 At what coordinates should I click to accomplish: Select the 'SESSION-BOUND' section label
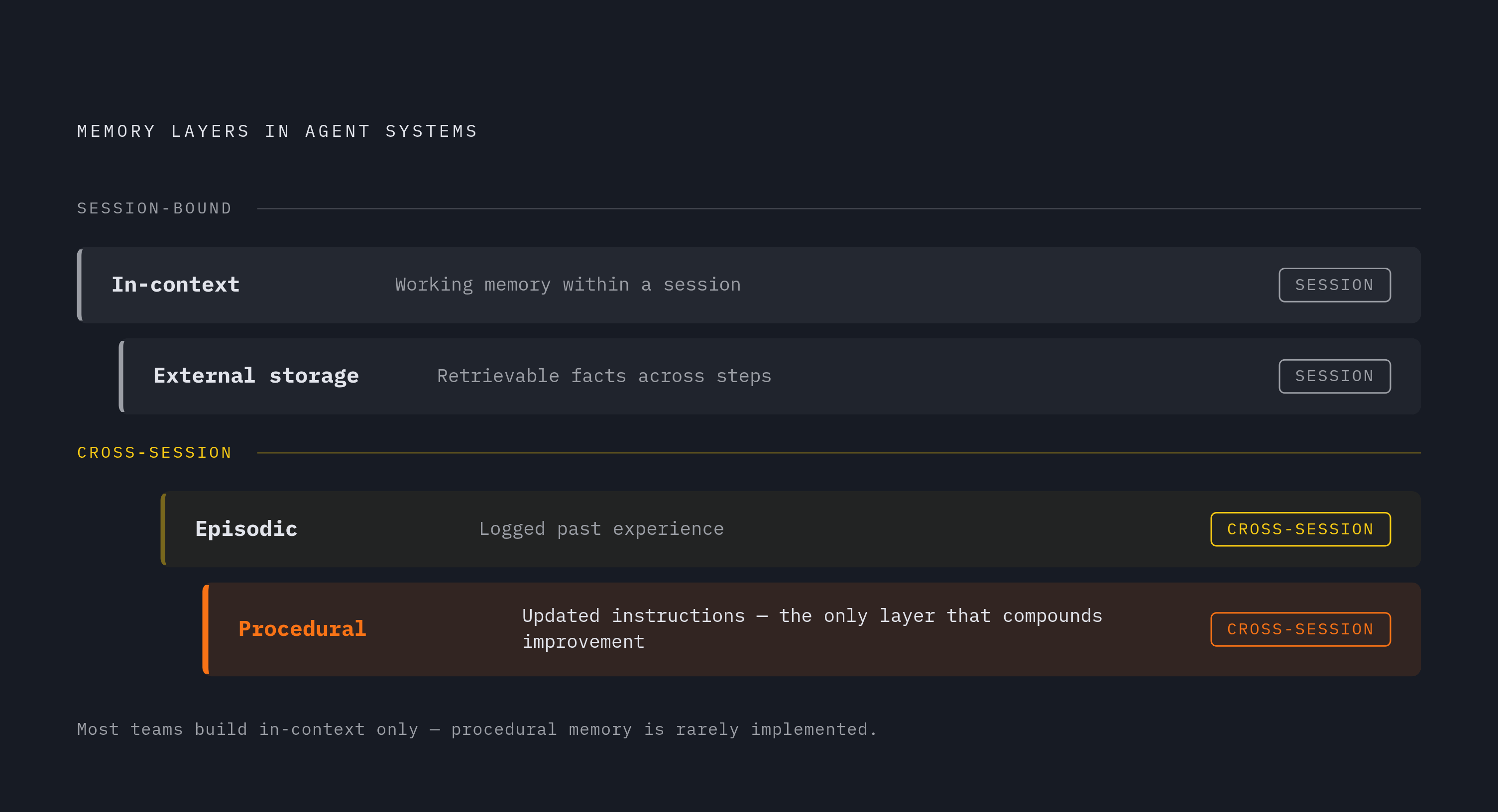pyautogui.click(x=155, y=208)
